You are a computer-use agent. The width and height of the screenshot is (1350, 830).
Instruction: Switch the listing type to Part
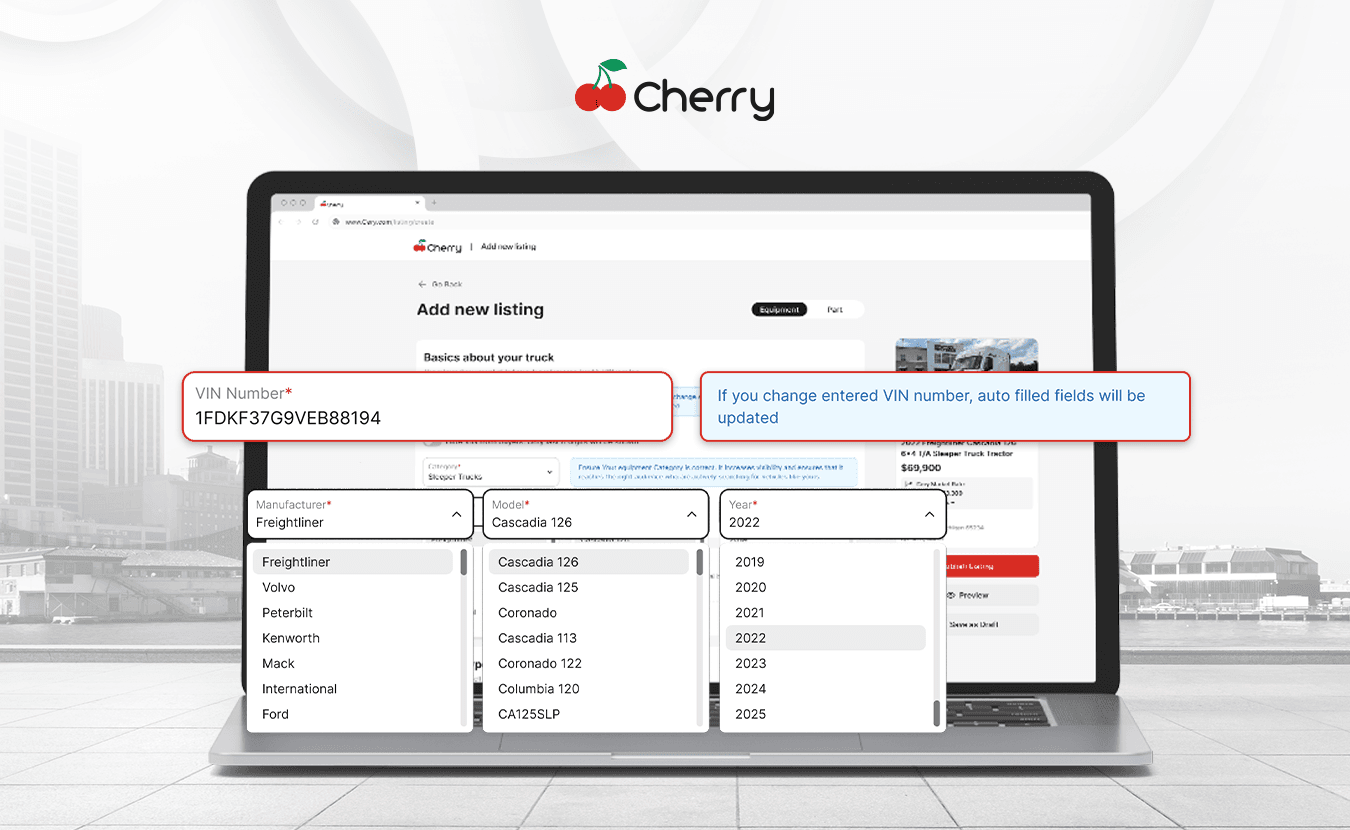[x=836, y=309]
